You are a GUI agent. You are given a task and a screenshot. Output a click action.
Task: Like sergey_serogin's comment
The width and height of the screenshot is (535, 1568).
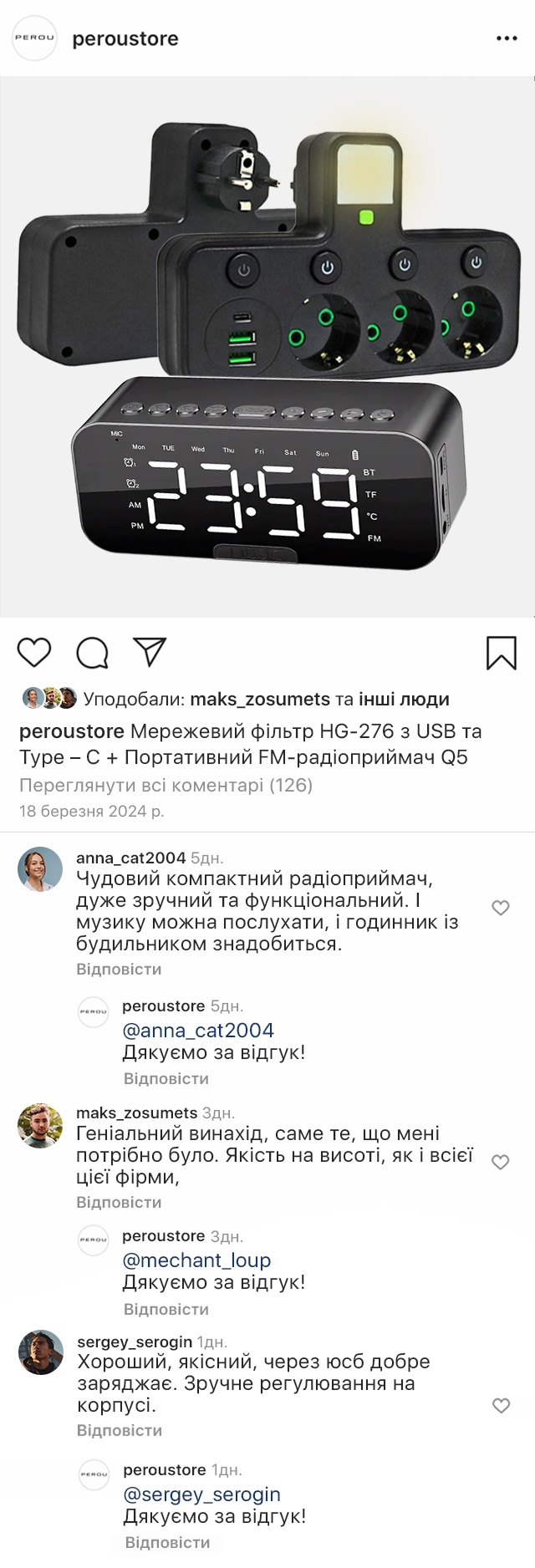[x=502, y=1406]
